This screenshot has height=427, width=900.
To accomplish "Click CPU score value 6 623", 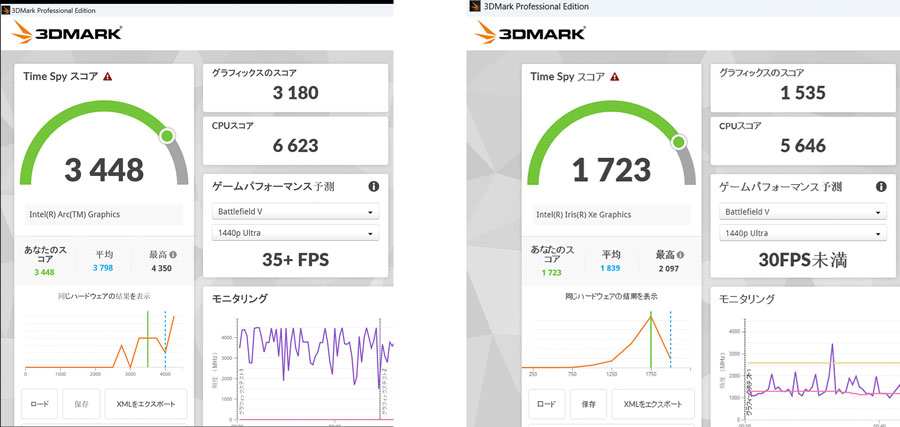I will click(x=296, y=146).
